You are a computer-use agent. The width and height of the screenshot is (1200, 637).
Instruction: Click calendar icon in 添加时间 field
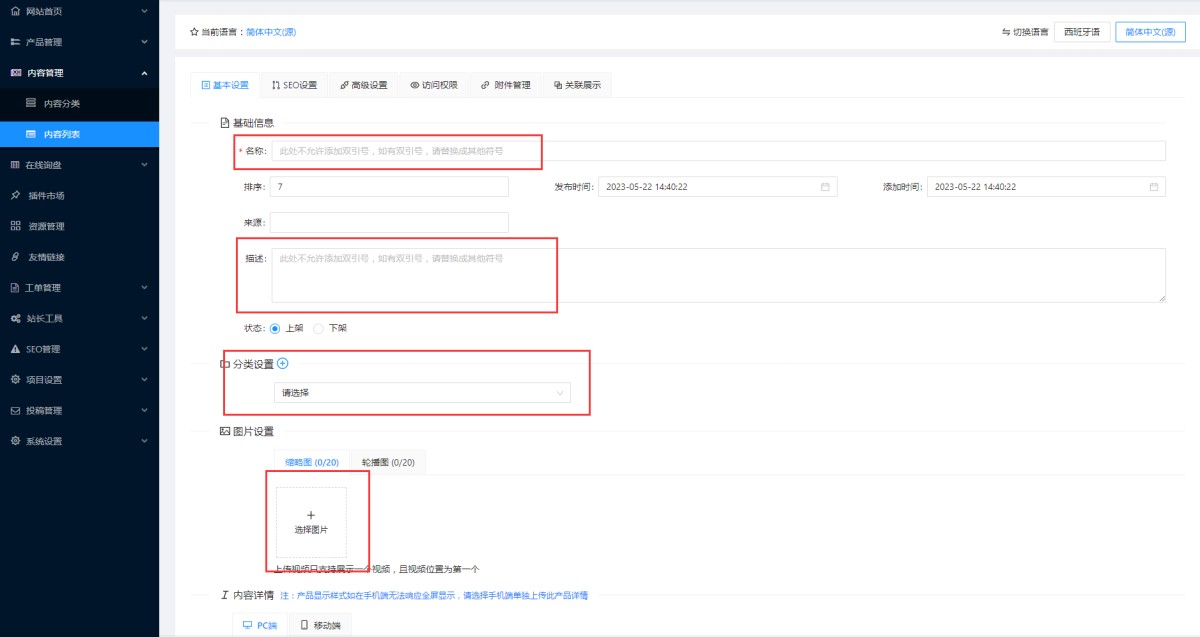pyautogui.click(x=1153, y=187)
